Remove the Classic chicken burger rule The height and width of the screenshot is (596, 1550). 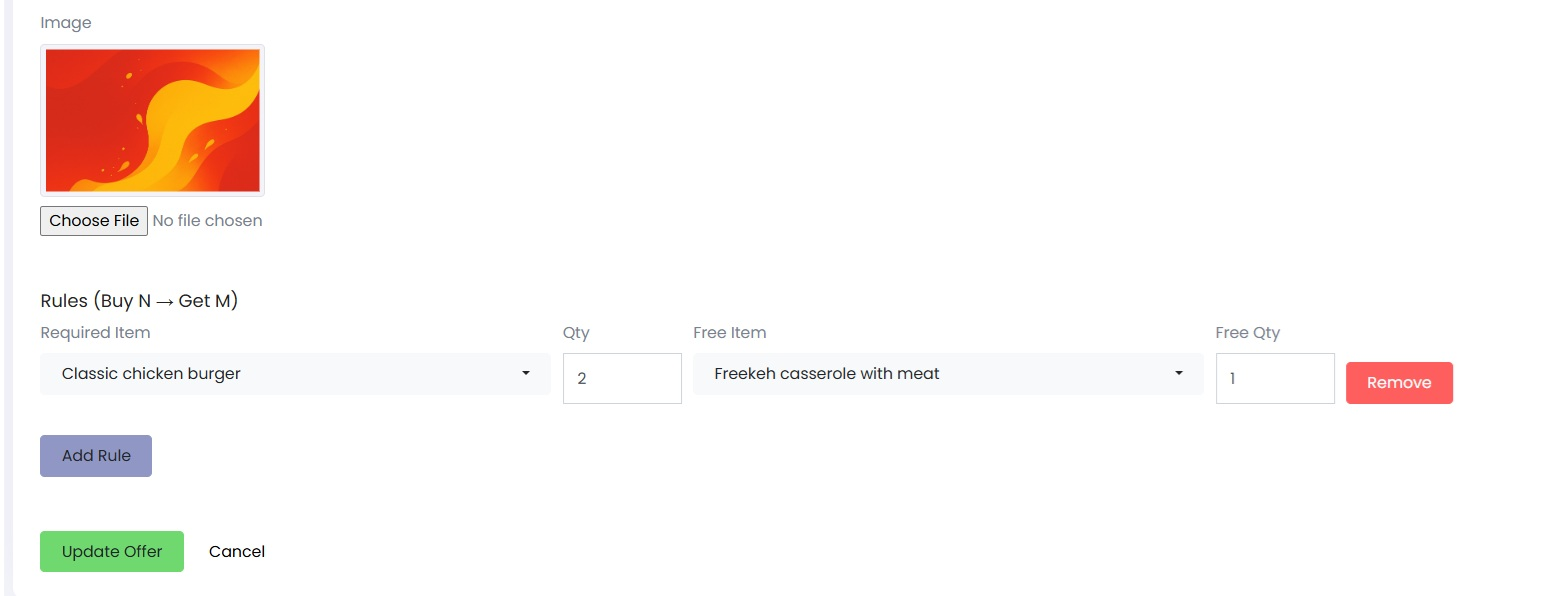click(1399, 383)
